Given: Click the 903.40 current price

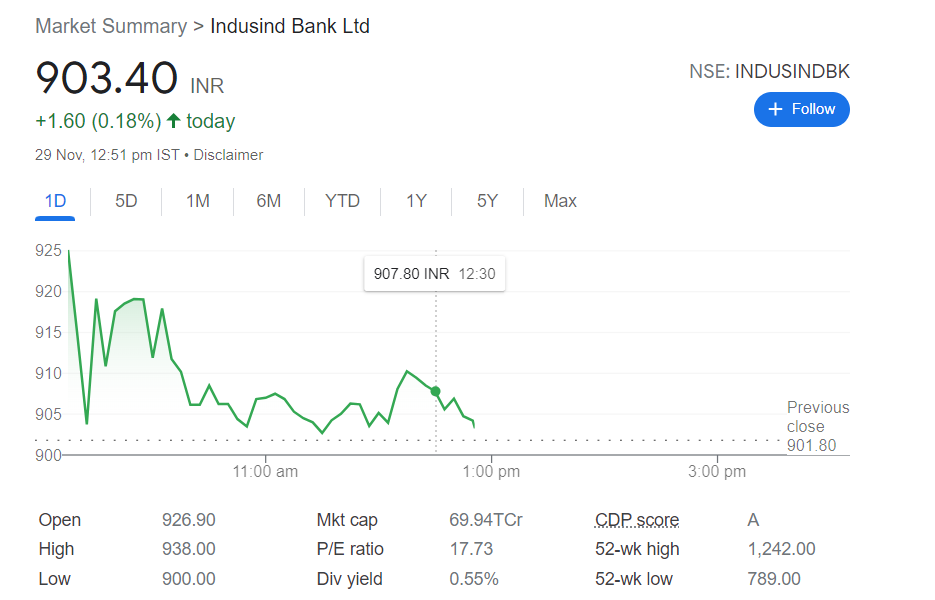Looking at the screenshot, I should pyautogui.click(x=107, y=78).
